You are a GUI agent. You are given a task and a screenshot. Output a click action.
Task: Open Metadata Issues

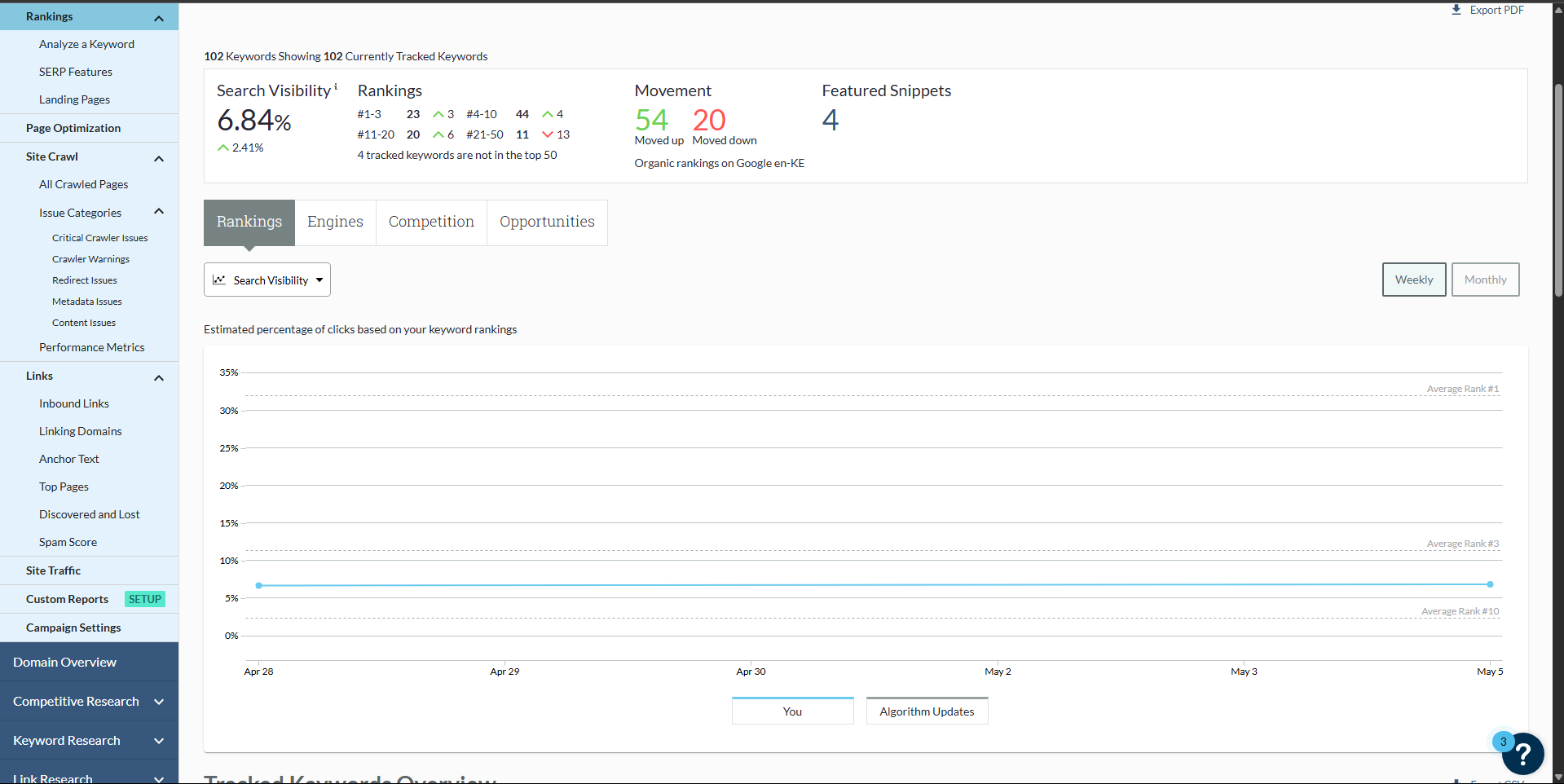86,302
